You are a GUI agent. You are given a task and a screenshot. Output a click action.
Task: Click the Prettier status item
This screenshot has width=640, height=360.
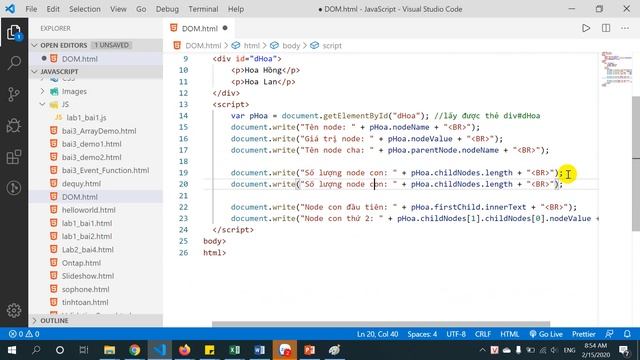coord(584,334)
